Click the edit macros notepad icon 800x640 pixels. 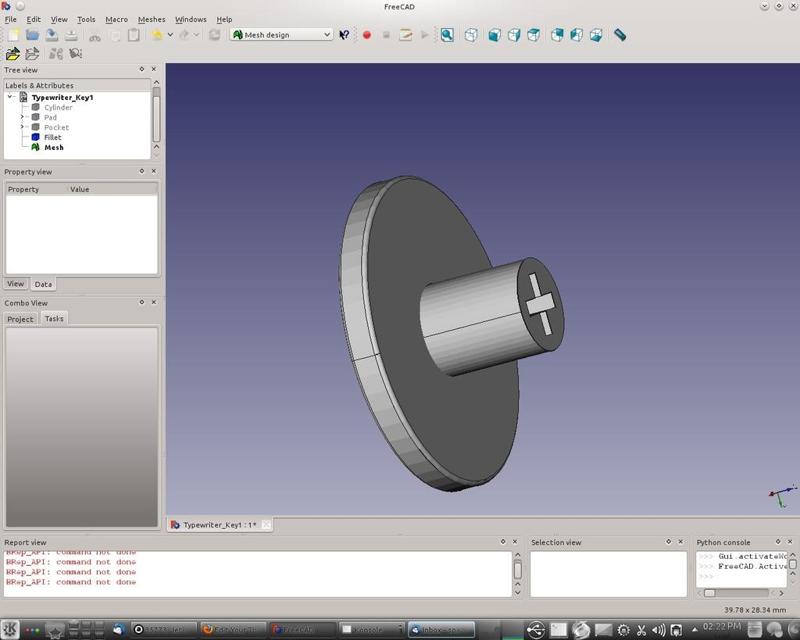click(406, 35)
